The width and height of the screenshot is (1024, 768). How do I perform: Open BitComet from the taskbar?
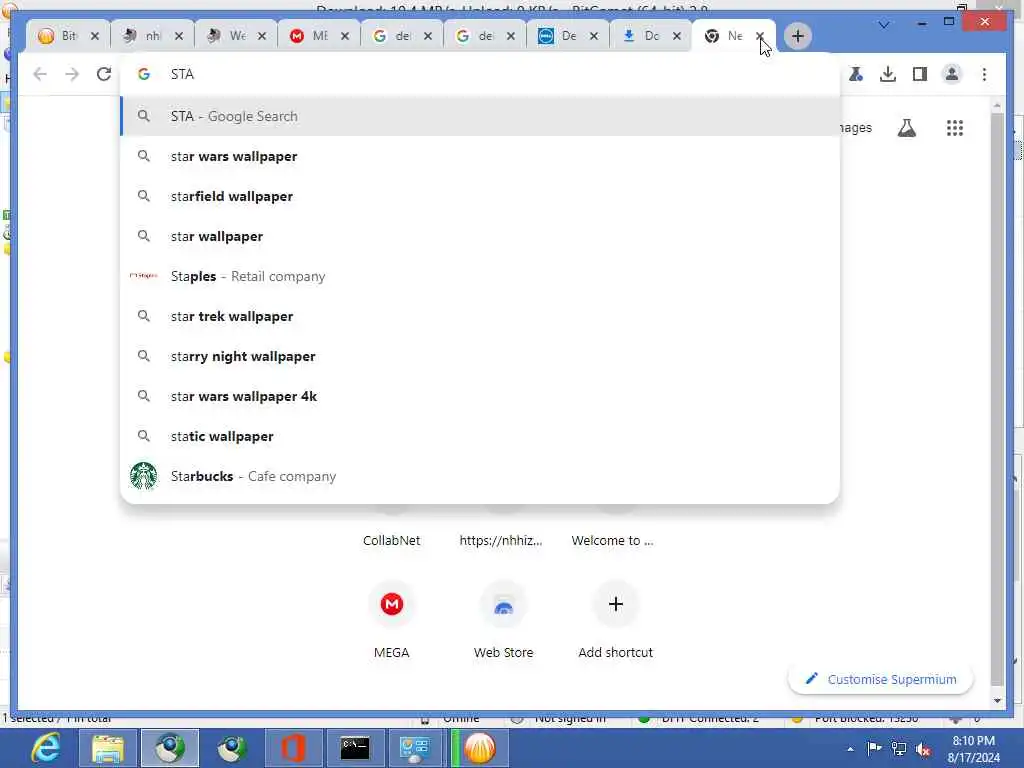[x=479, y=748]
